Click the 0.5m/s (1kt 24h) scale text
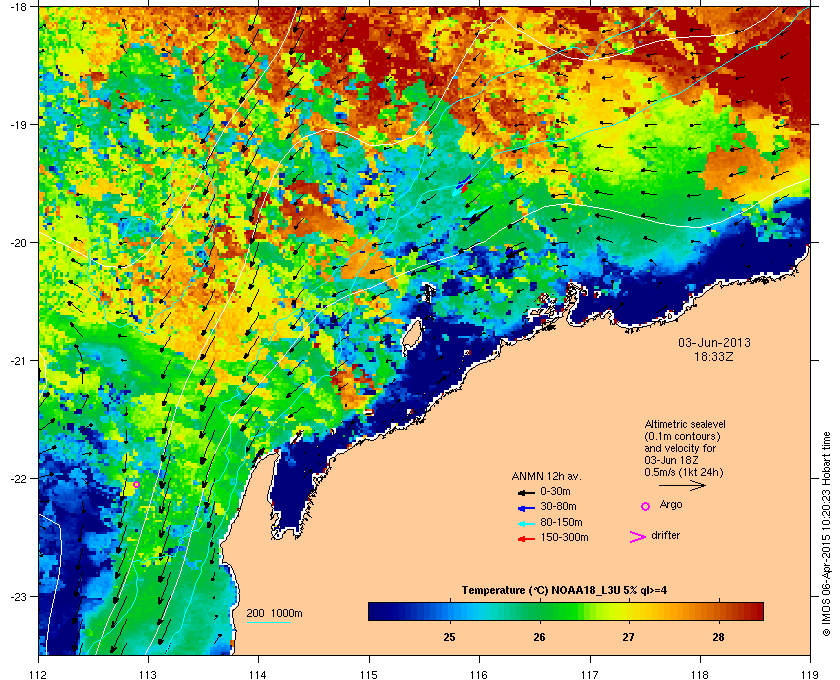The image size is (840, 680). (x=684, y=473)
